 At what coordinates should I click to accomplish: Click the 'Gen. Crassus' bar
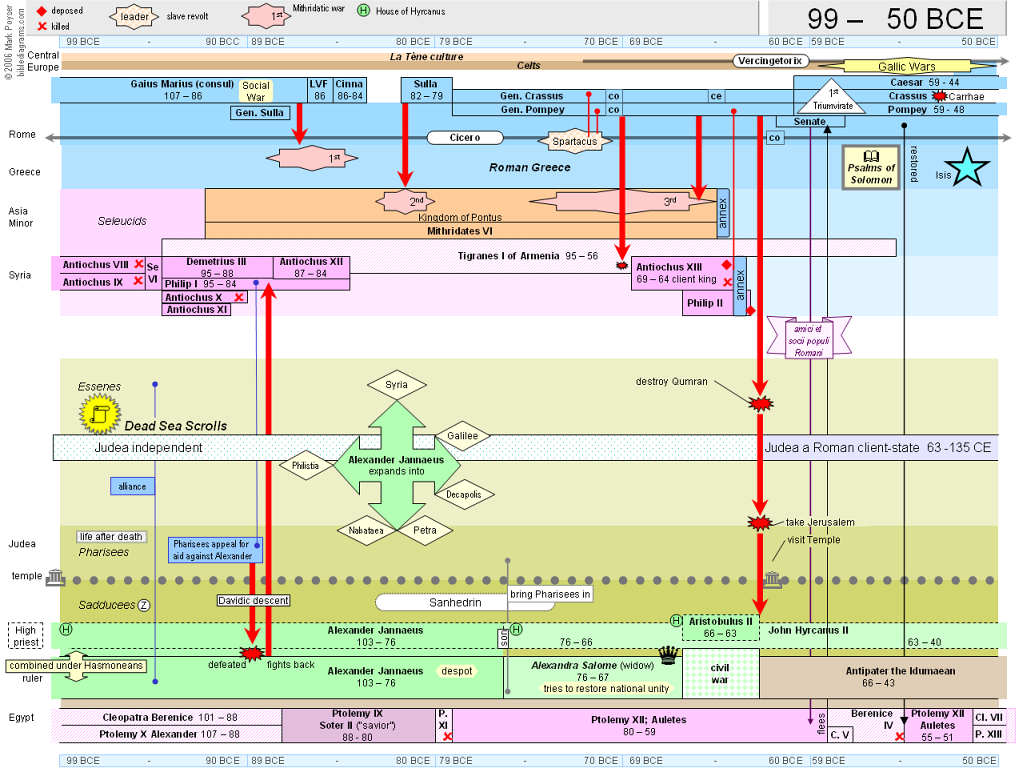530,96
